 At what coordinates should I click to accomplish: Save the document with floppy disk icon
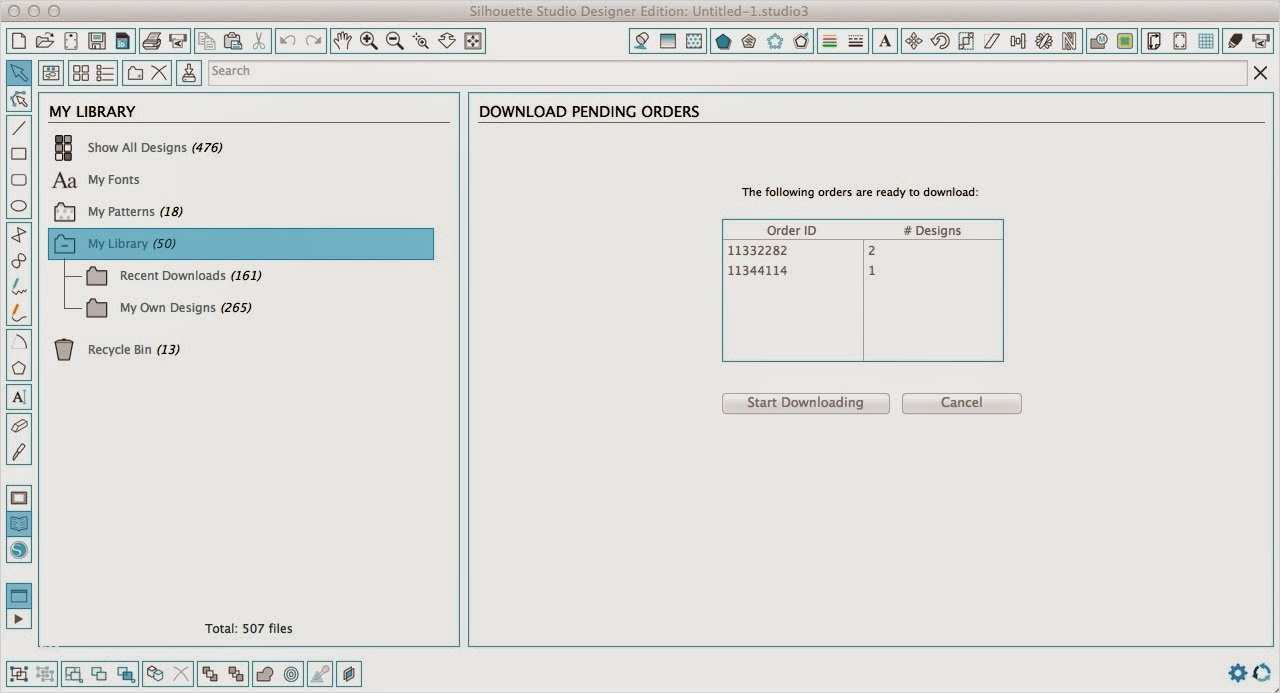click(x=96, y=41)
